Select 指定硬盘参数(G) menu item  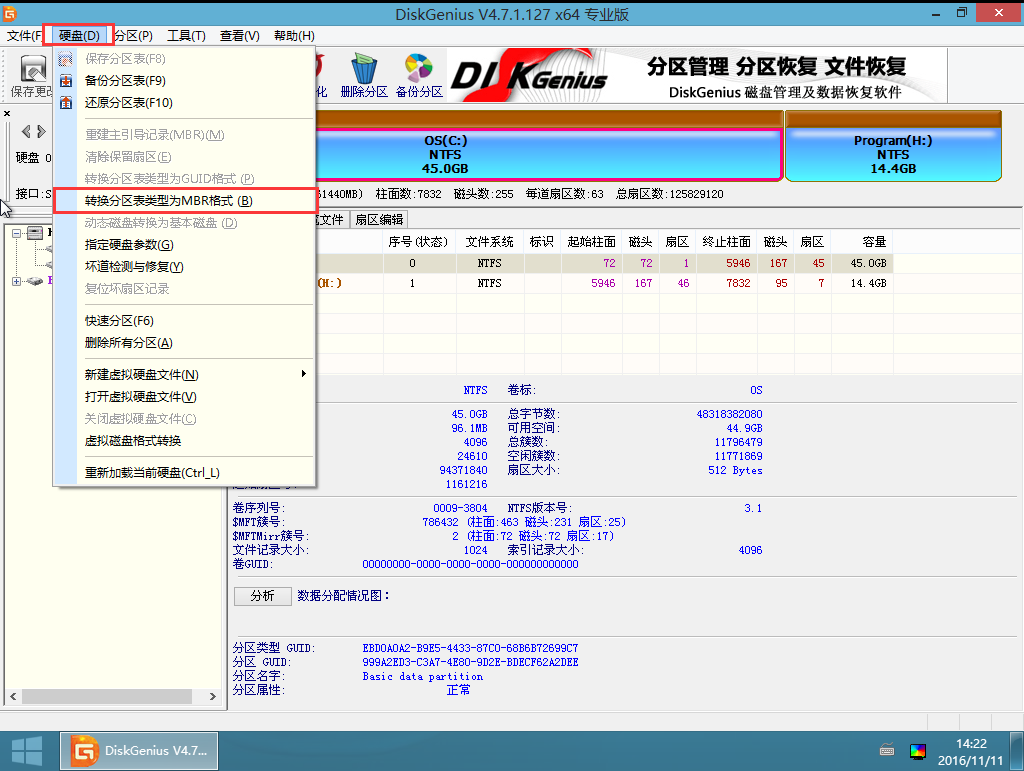pyautogui.click(x=184, y=245)
